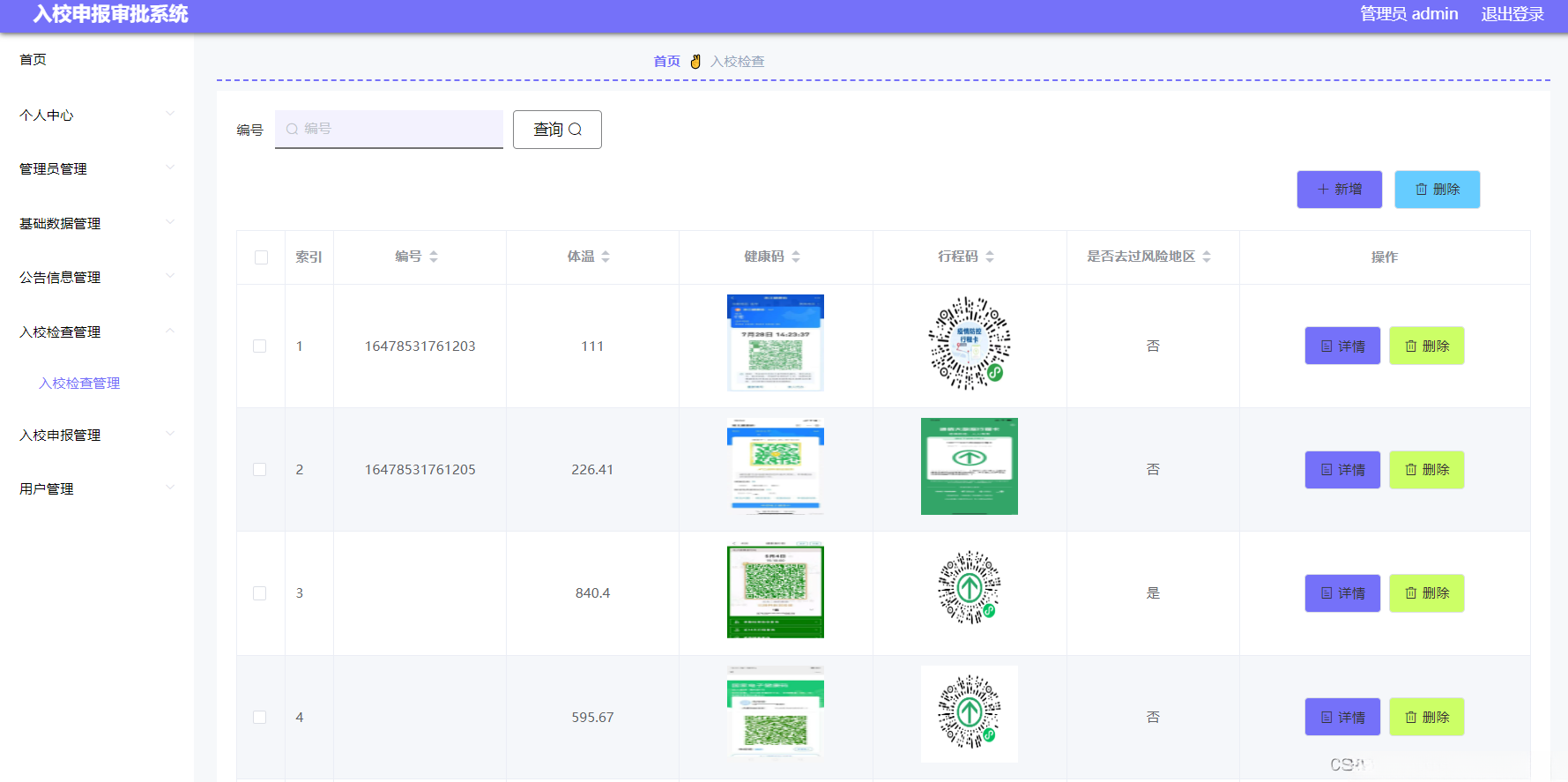The width and height of the screenshot is (1568, 782).
Task: Click the sort arrows next to 是否去过风险地区 header
Action: coord(1207,257)
